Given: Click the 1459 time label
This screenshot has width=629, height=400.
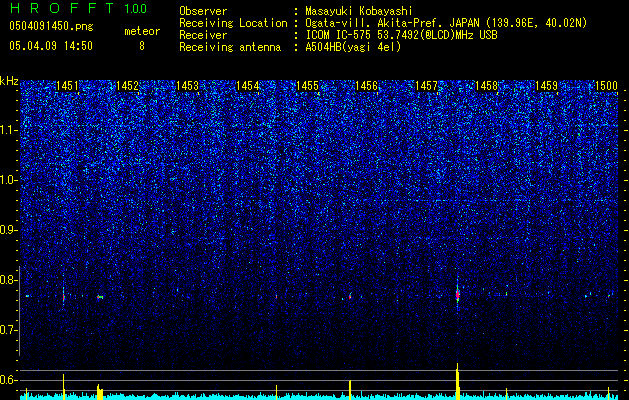Looking at the screenshot, I should coord(546,85).
